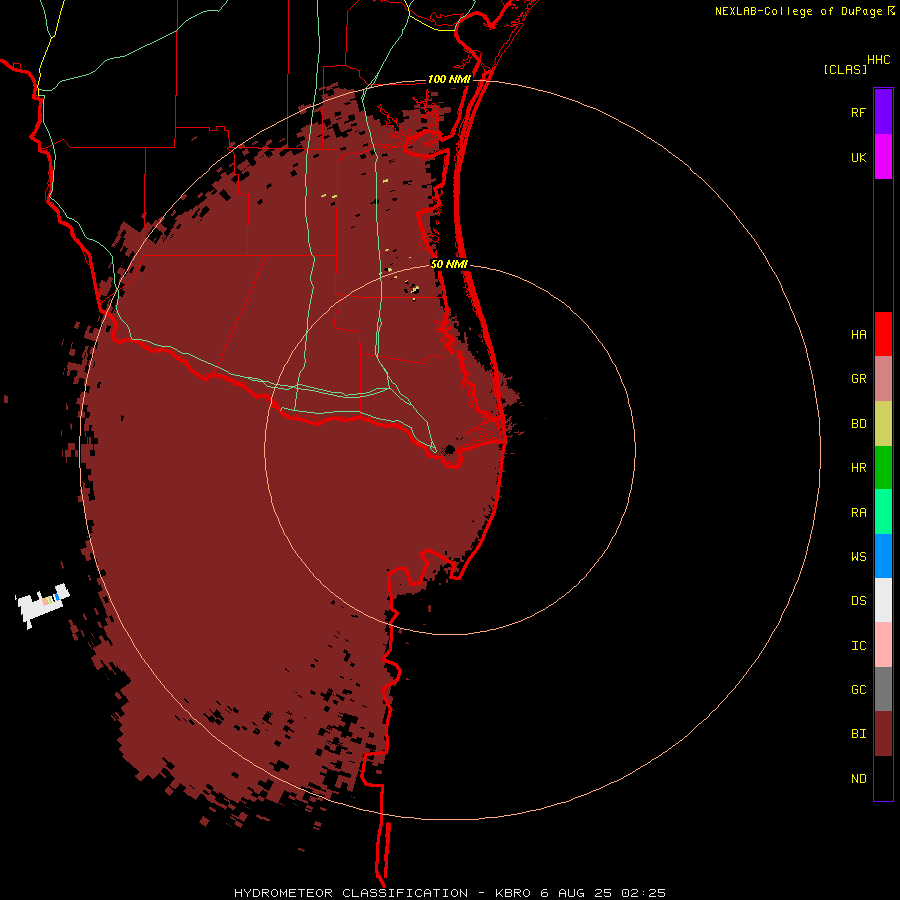This screenshot has width=900, height=900.
Task: Click the GR legend color swatch
Action: pyautogui.click(x=883, y=379)
